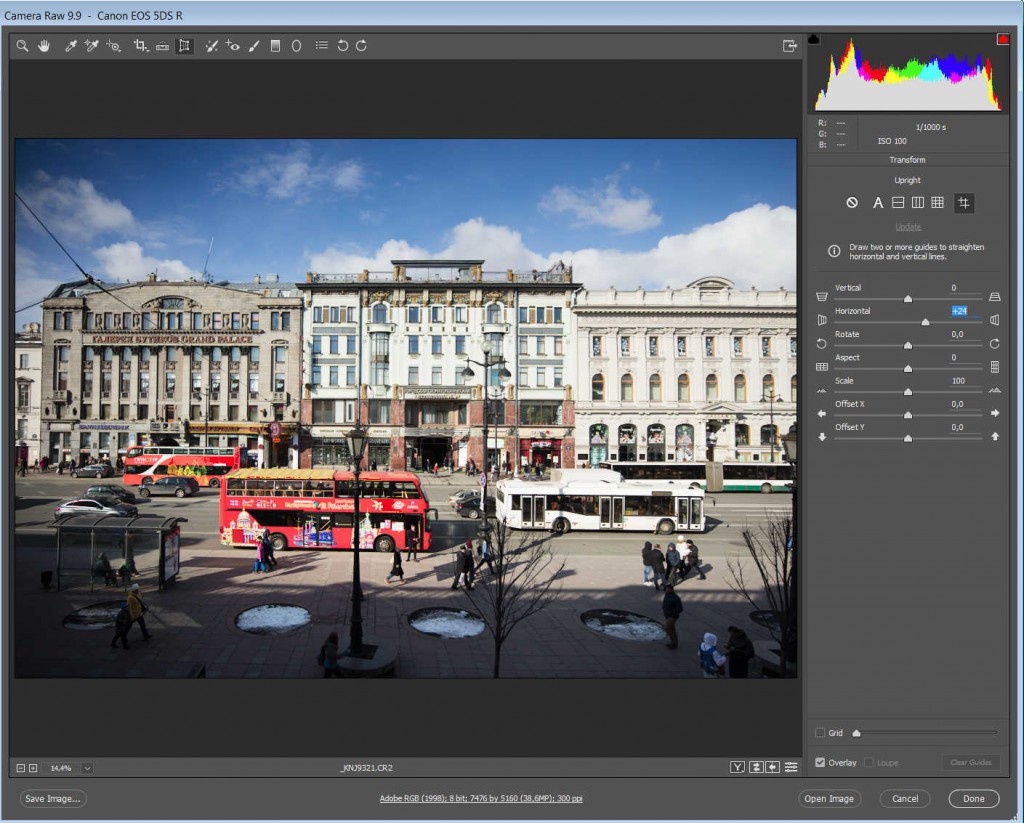Open workflow options link Adobe RGB
1024x823 pixels.
[x=481, y=799]
